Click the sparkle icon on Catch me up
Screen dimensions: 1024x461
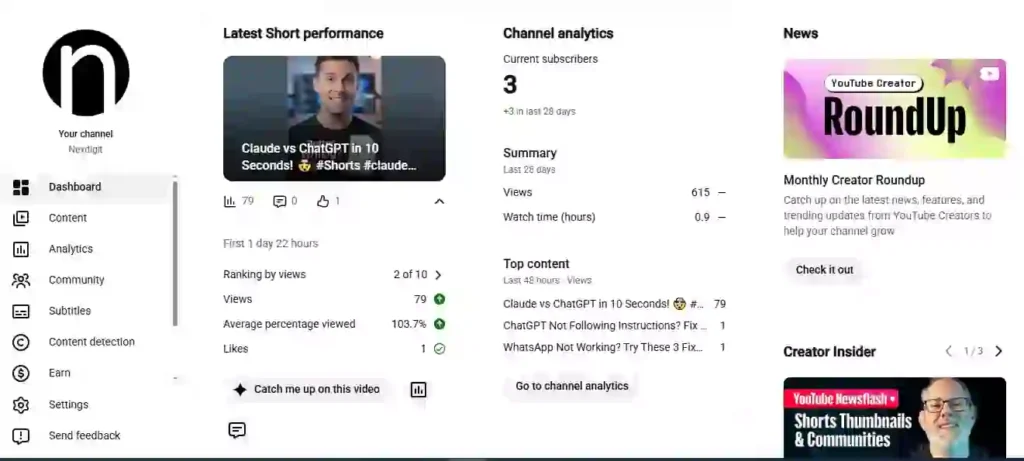click(240, 390)
